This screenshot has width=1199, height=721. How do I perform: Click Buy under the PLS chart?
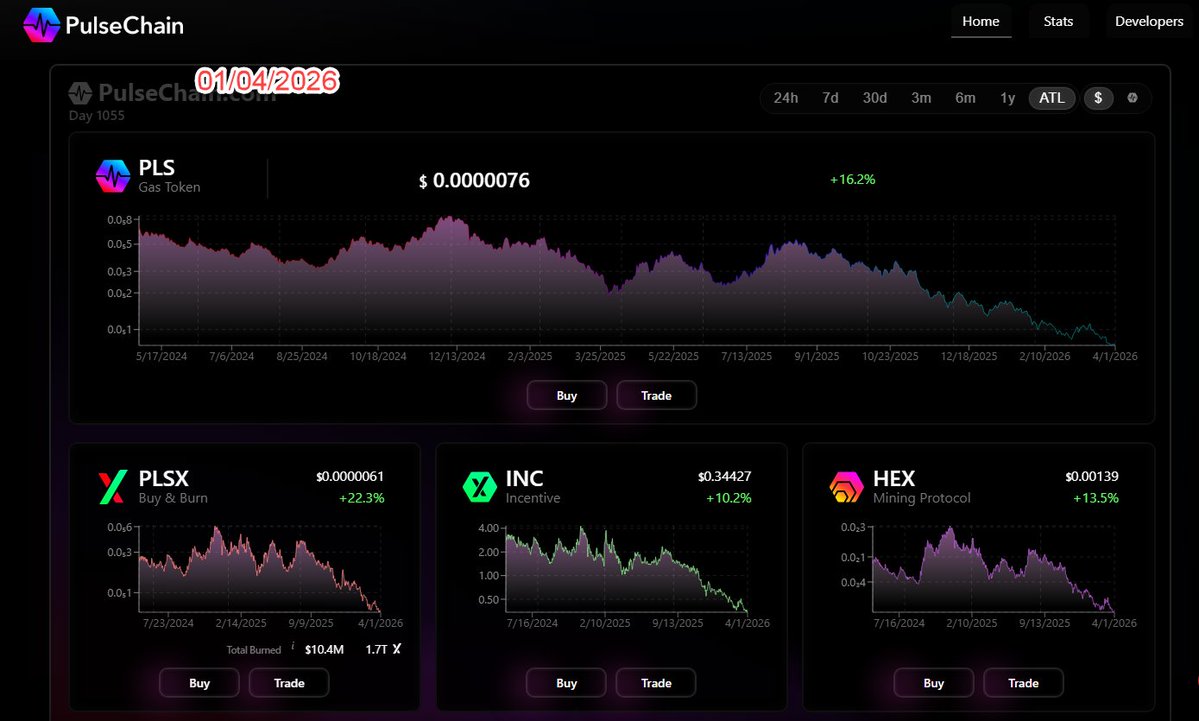point(567,395)
